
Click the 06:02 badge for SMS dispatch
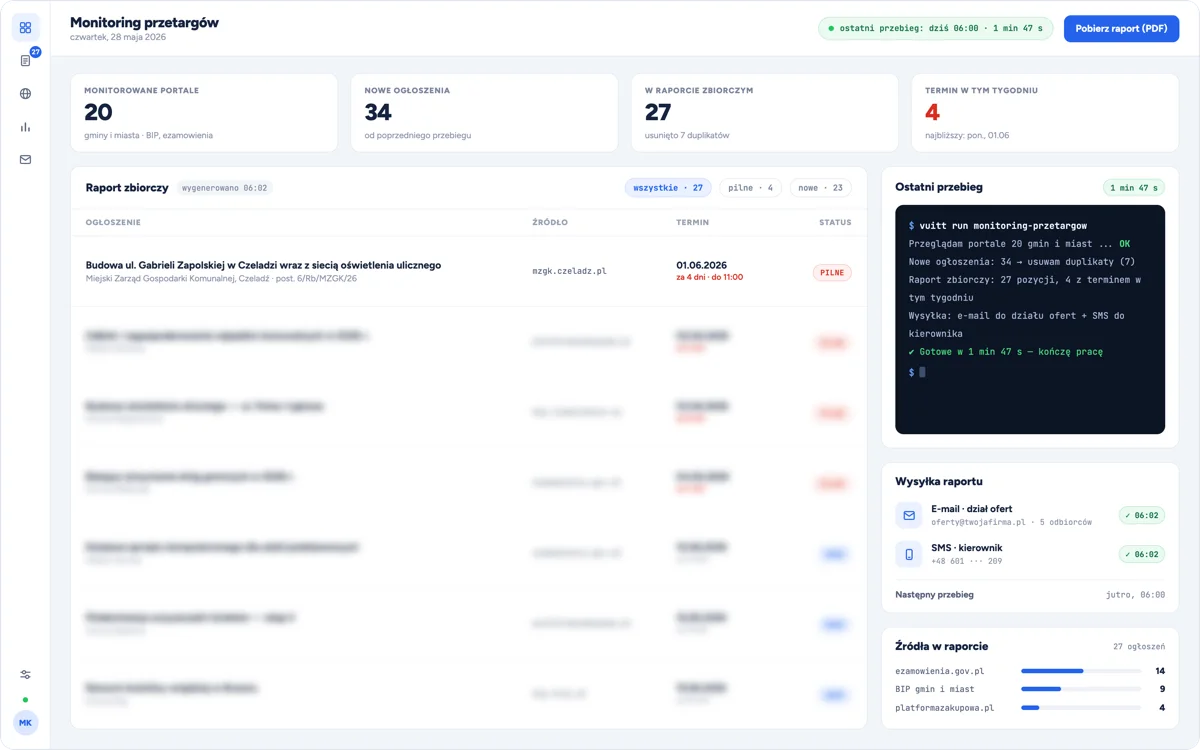point(1142,554)
